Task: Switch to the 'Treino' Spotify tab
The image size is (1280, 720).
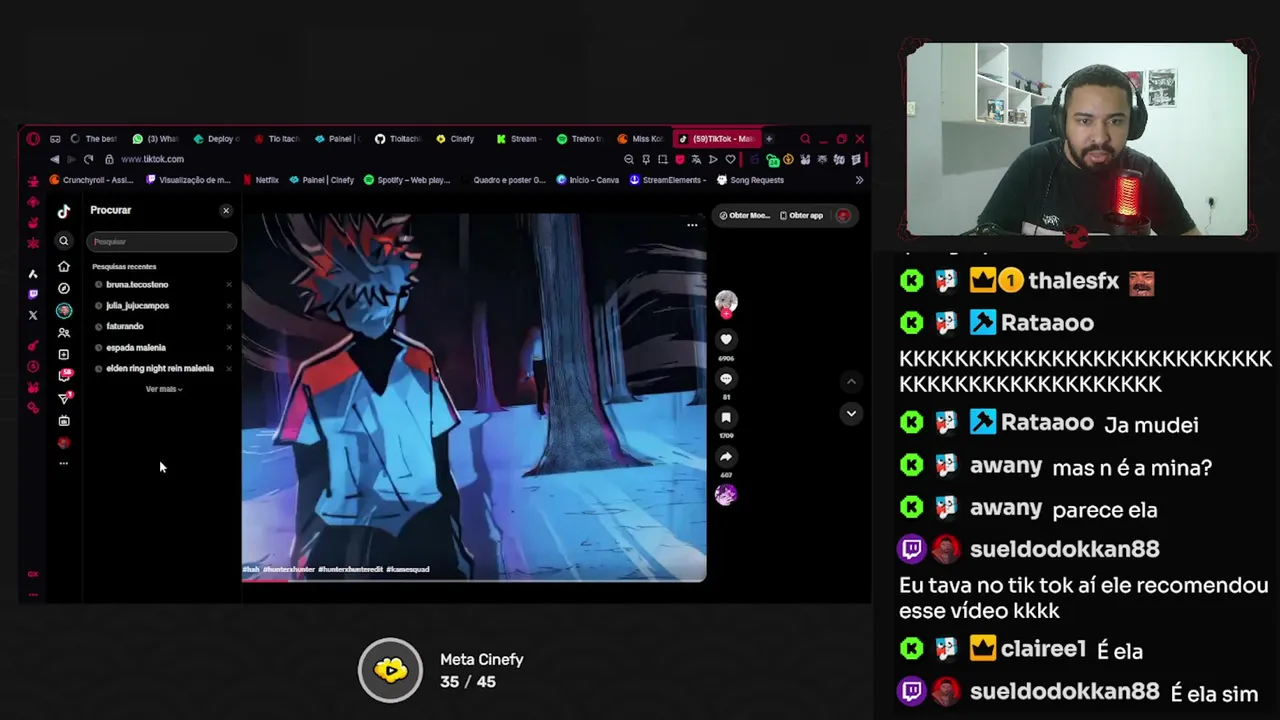Action: [x=580, y=139]
